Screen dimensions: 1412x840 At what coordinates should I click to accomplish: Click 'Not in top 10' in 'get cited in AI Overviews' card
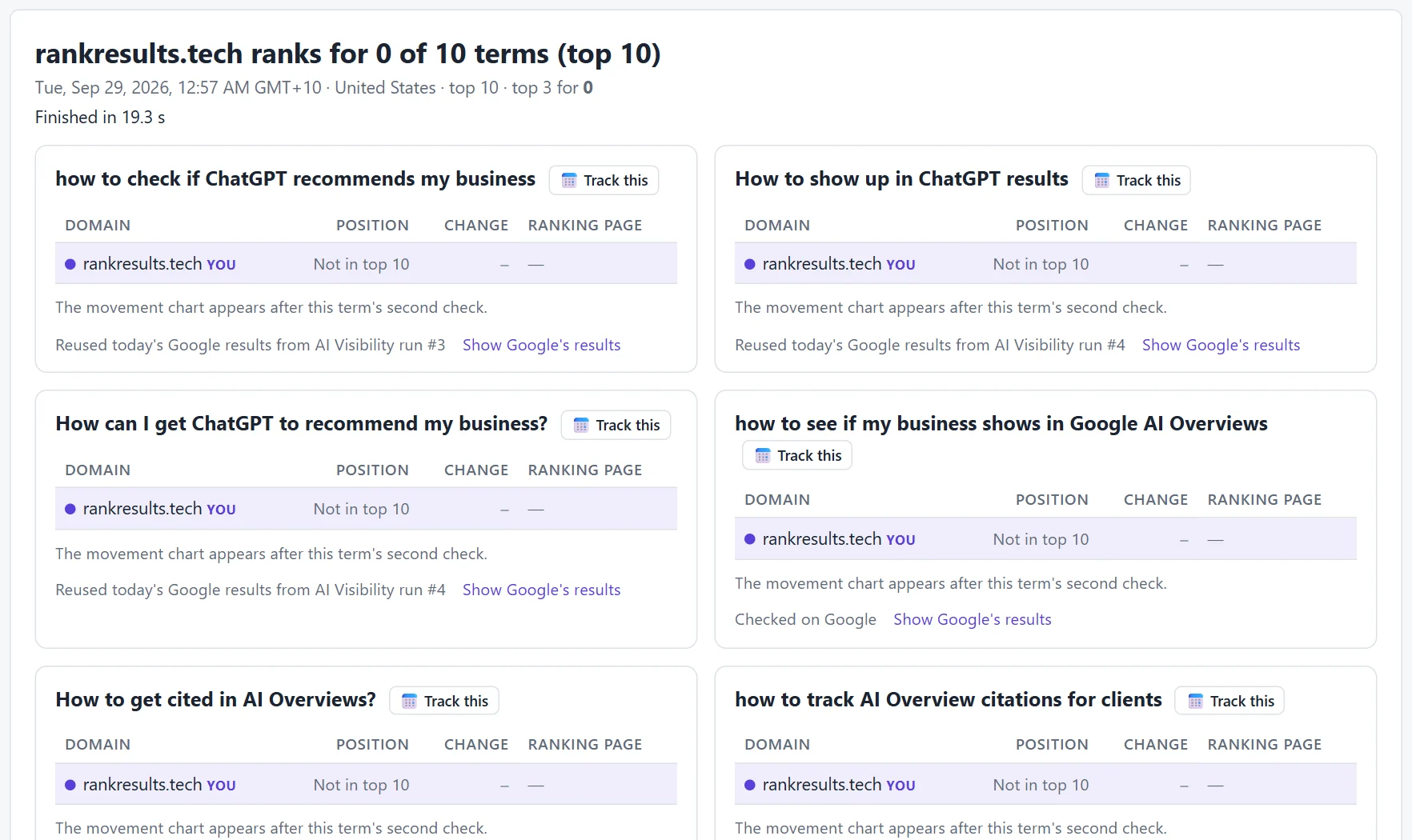pos(361,785)
